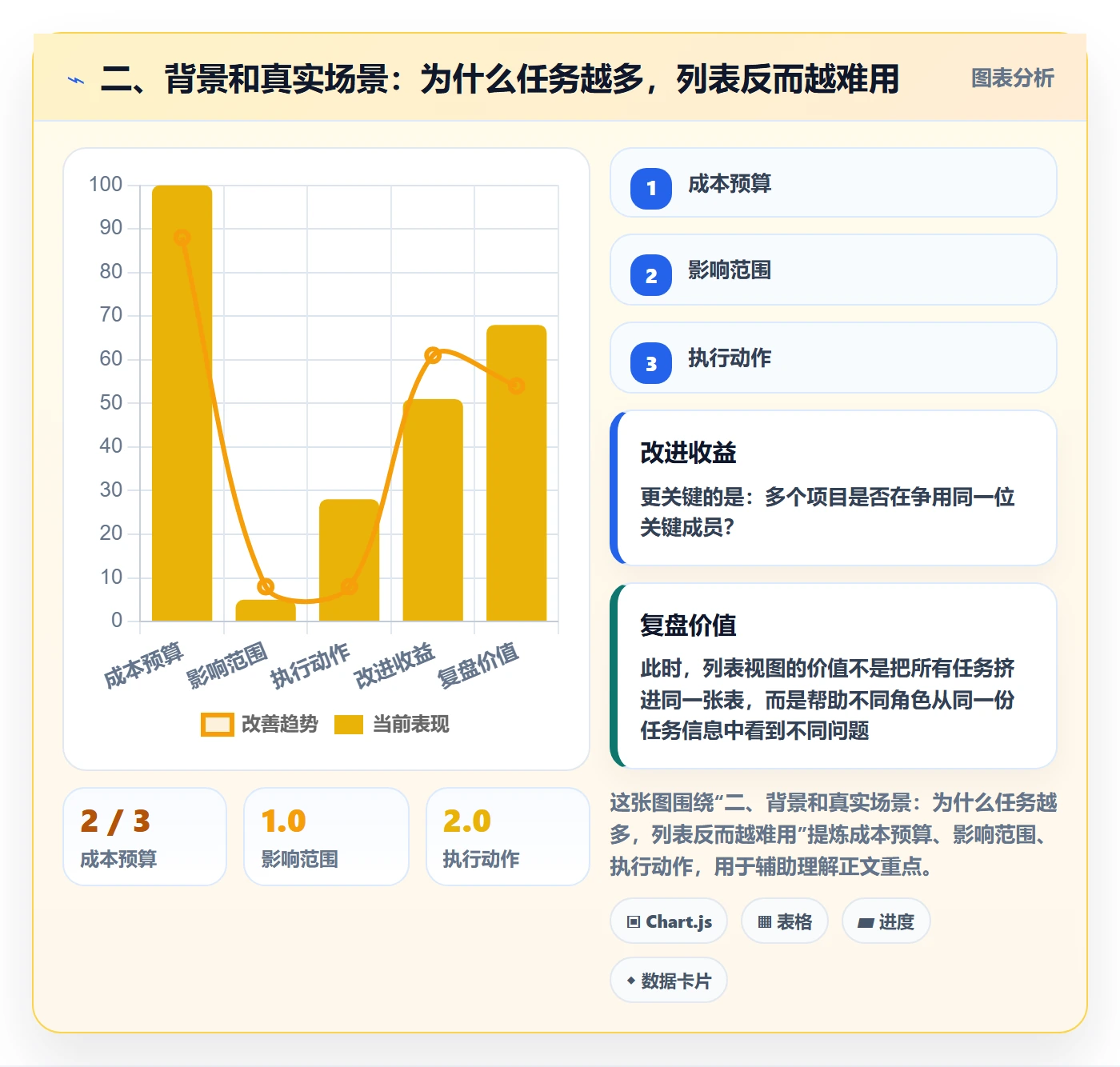Click the 执行动作 x-axis label under the chart
The height and width of the screenshot is (1067, 1120).
[x=310, y=665]
